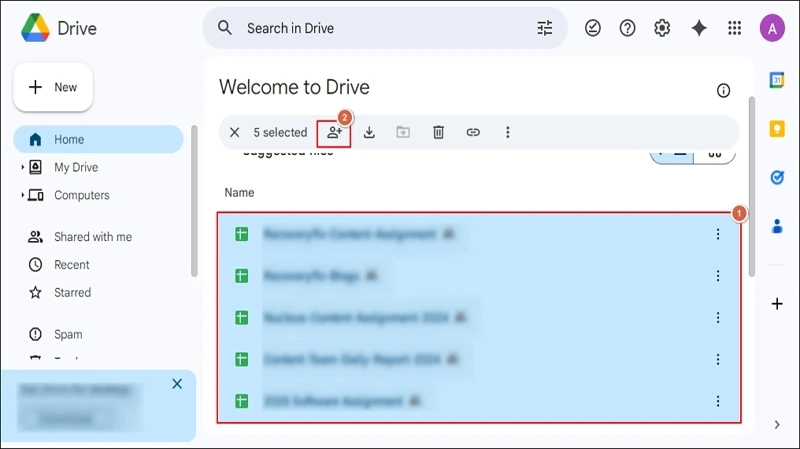This screenshot has width=800, height=449.
Task: Dismiss the desktop promo banner
Action: click(177, 384)
